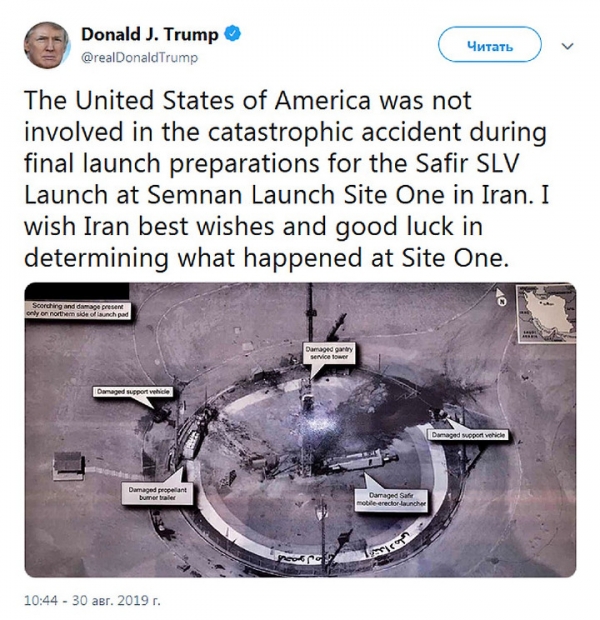The width and height of the screenshot is (600, 620).
Task: Click the small building left of launch pad
Action: click(69, 466)
